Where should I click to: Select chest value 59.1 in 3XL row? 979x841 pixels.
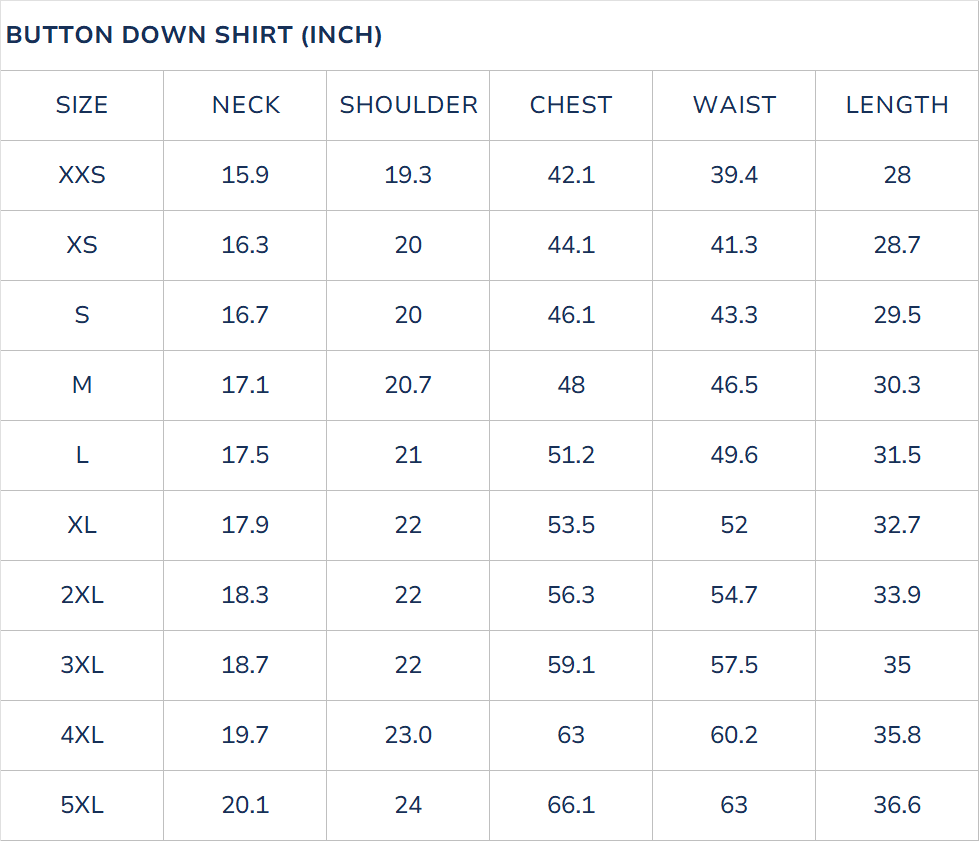(571, 665)
